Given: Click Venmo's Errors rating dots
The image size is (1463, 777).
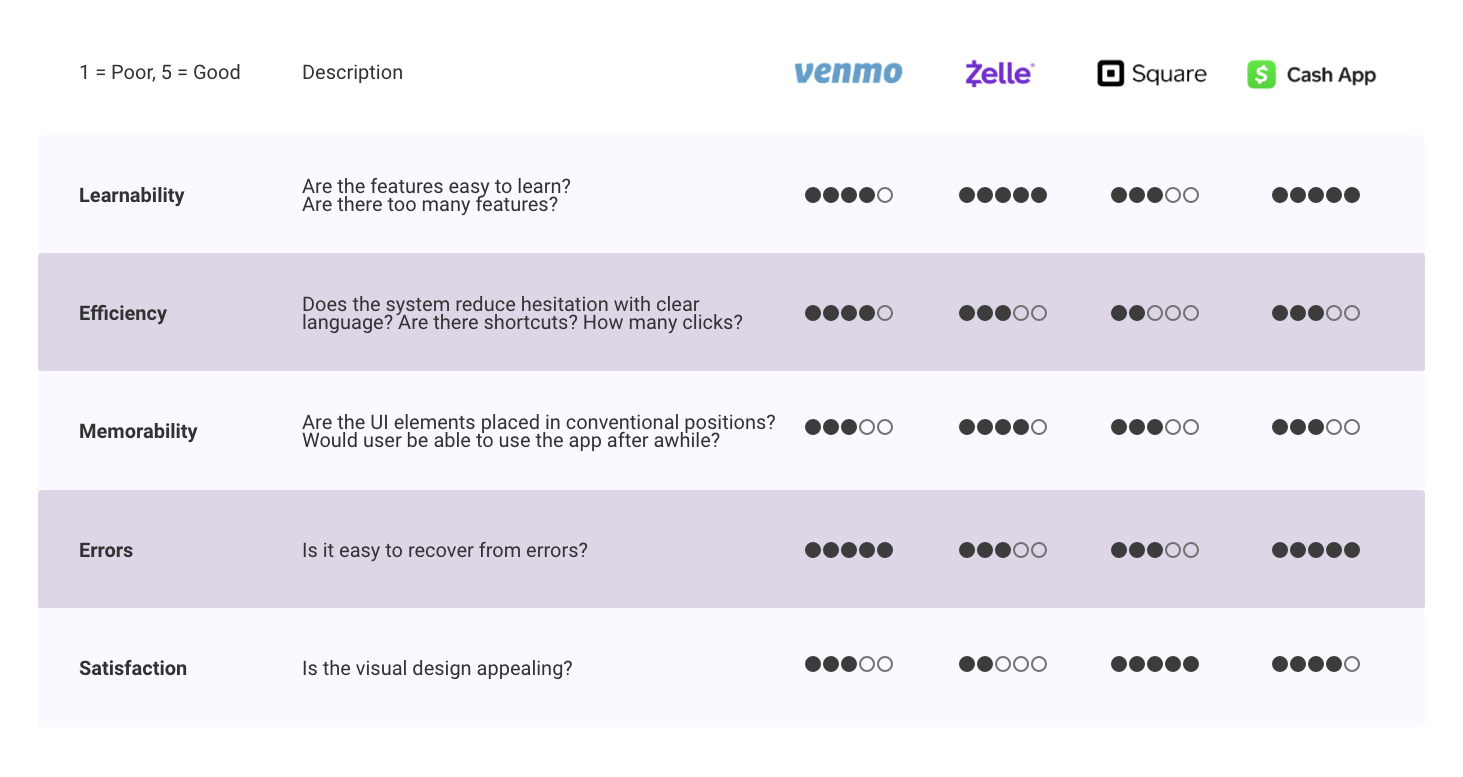Looking at the screenshot, I should tap(849, 550).
